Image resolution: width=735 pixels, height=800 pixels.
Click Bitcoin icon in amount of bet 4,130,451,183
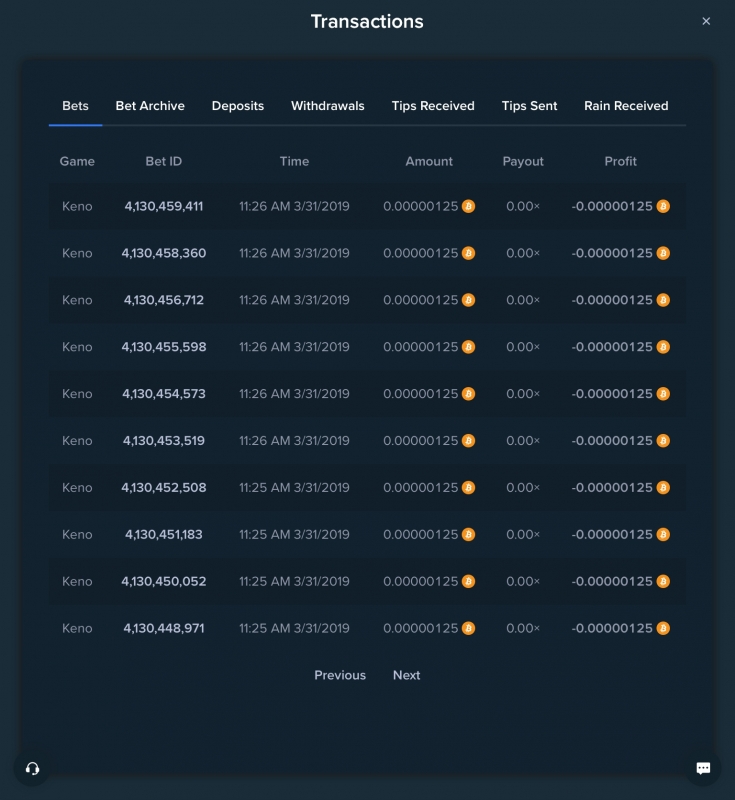[468, 535]
